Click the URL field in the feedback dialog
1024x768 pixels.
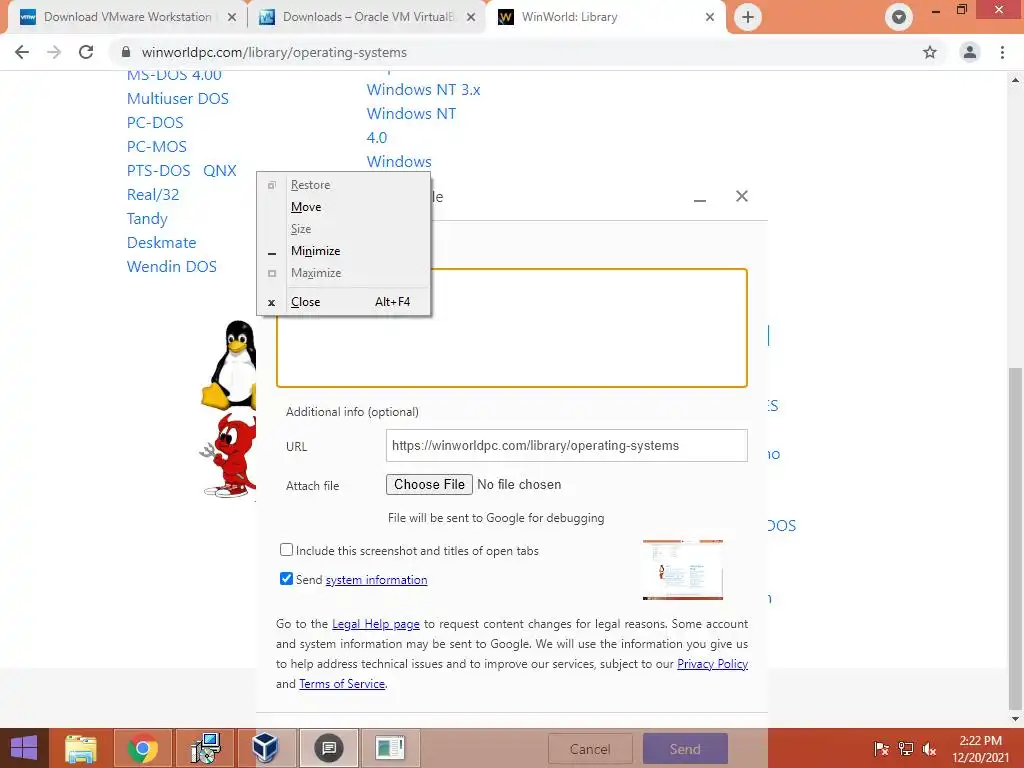tap(566, 445)
